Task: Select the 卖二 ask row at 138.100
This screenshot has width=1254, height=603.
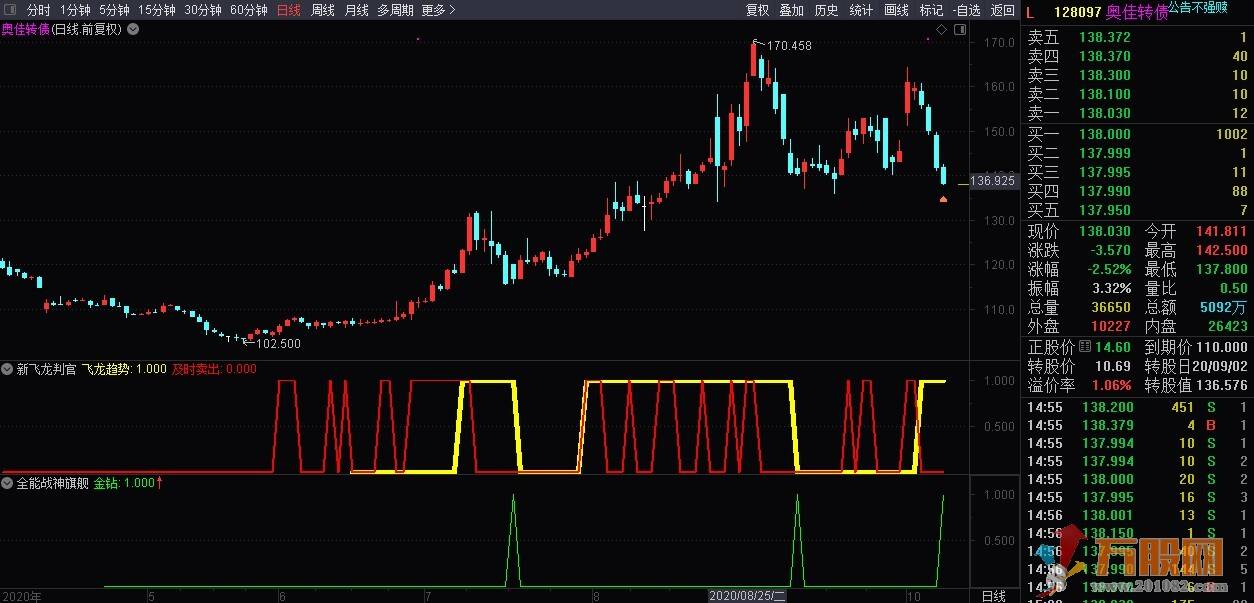Action: 1138,94
